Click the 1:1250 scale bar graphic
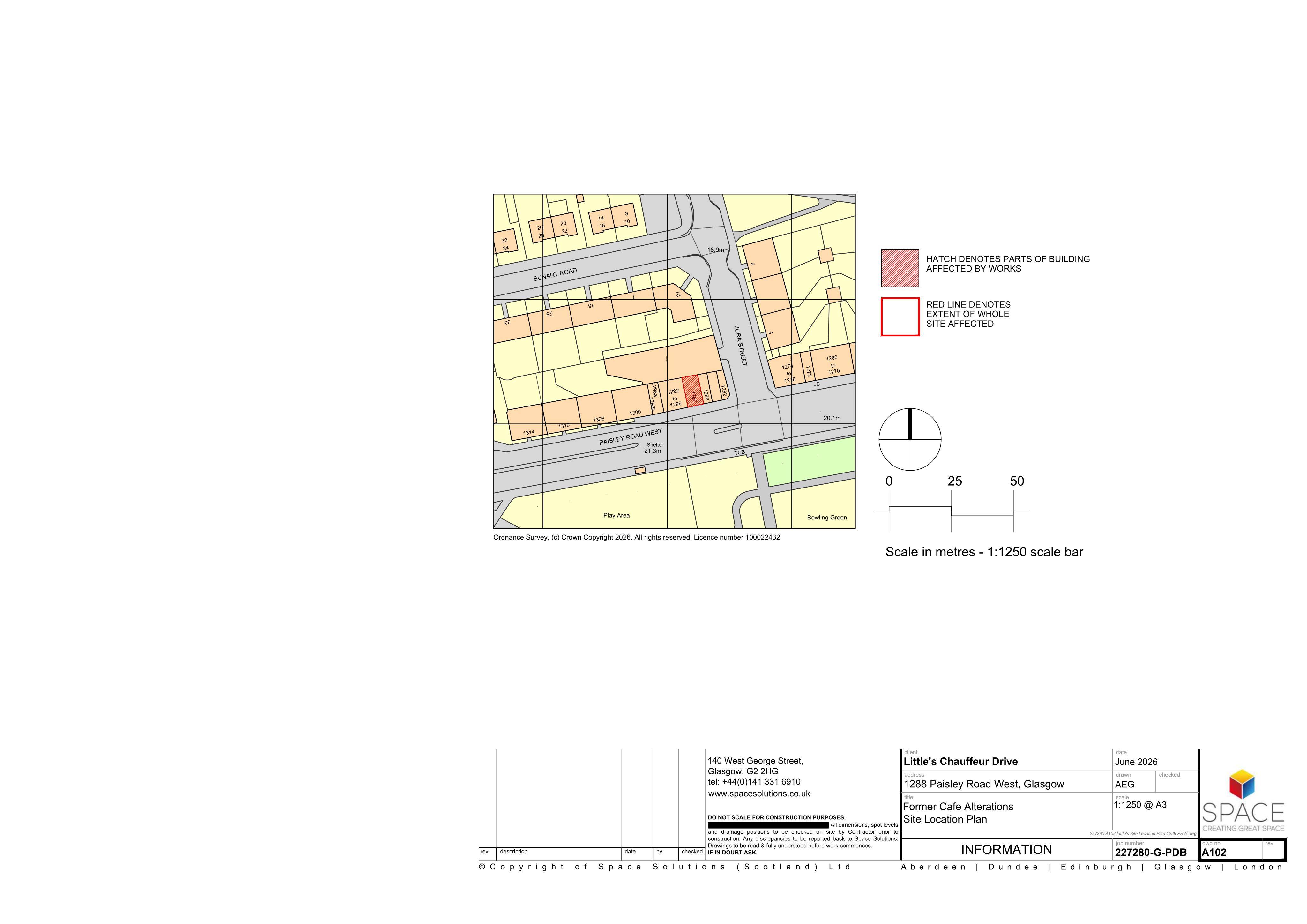 [x=951, y=511]
